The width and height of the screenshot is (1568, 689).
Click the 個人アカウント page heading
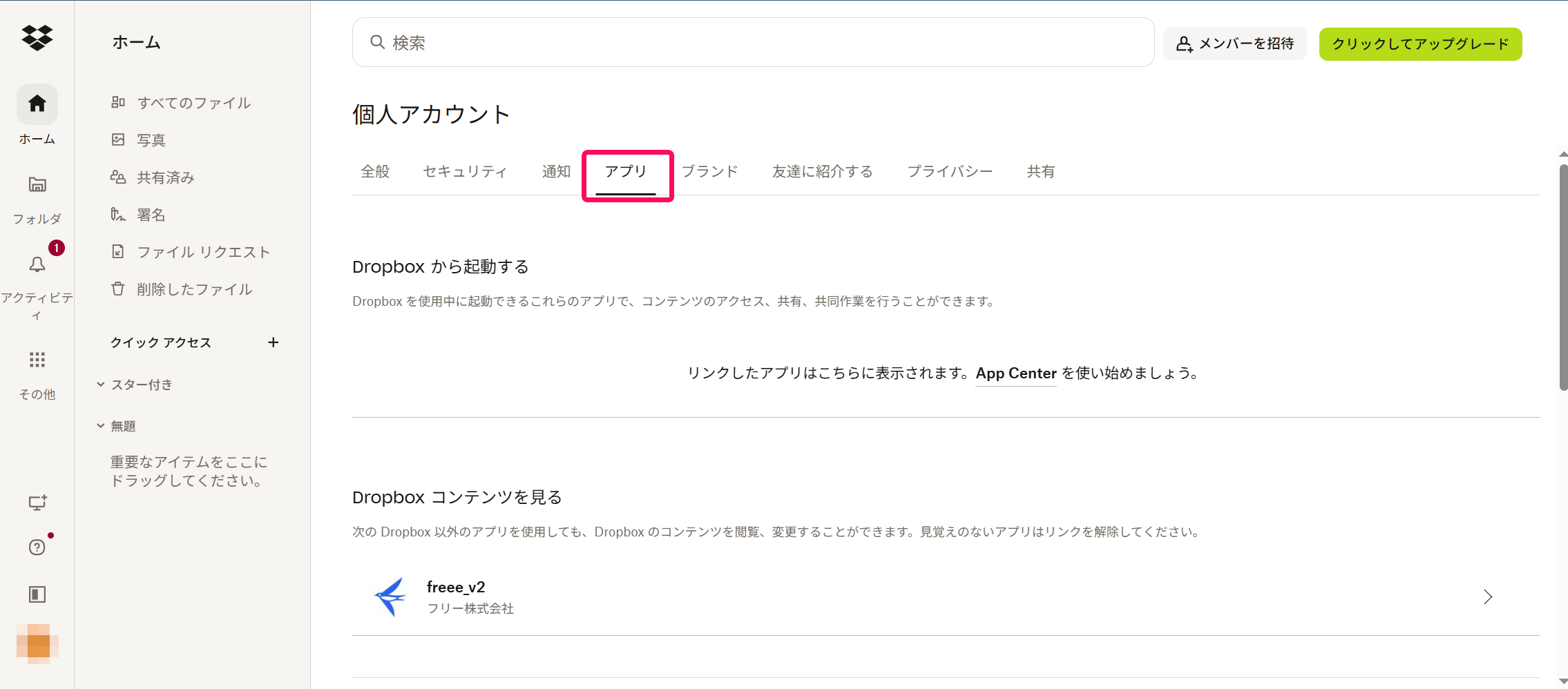click(432, 114)
